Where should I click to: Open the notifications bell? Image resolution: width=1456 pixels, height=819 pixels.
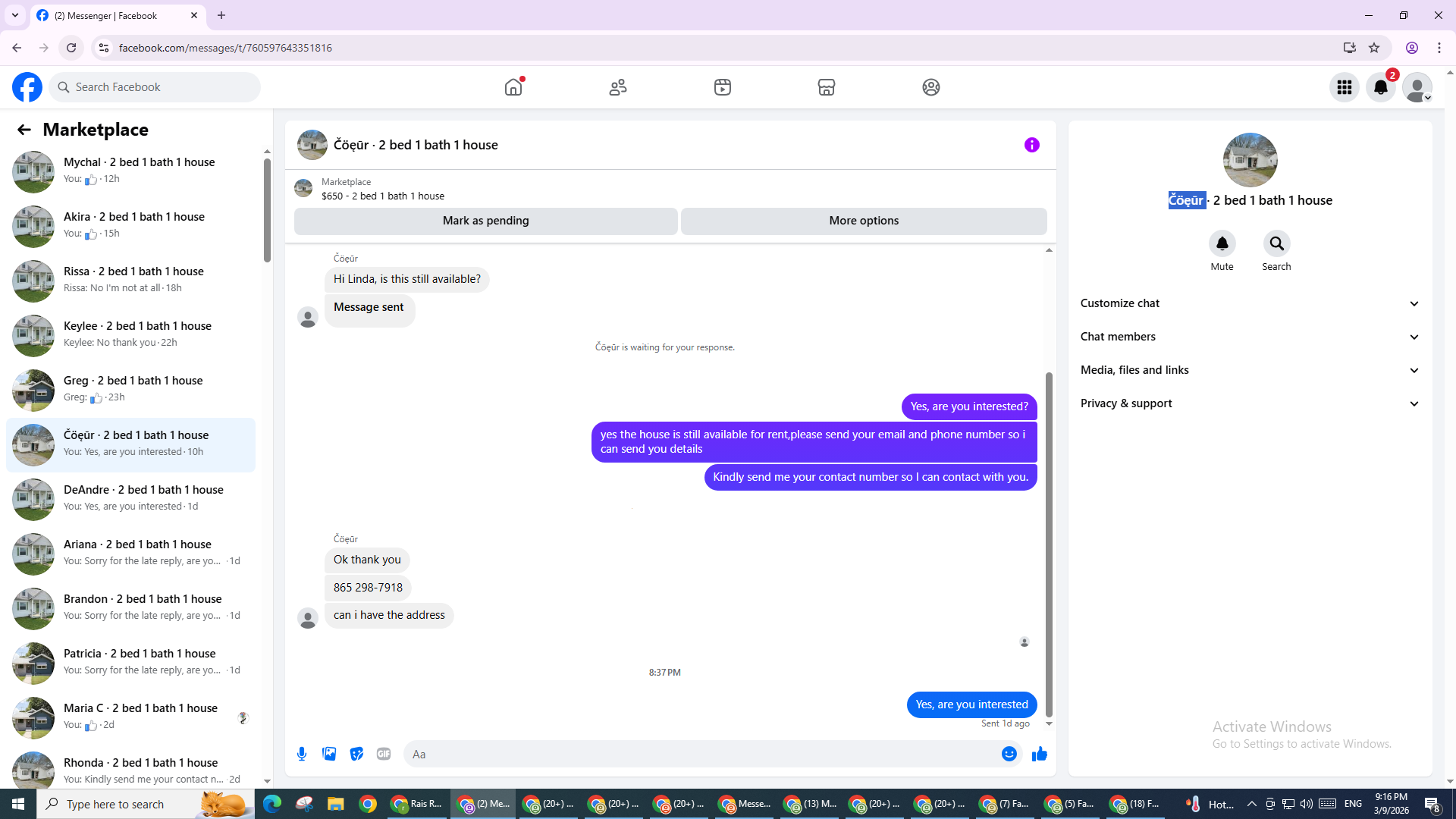tap(1380, 87)
